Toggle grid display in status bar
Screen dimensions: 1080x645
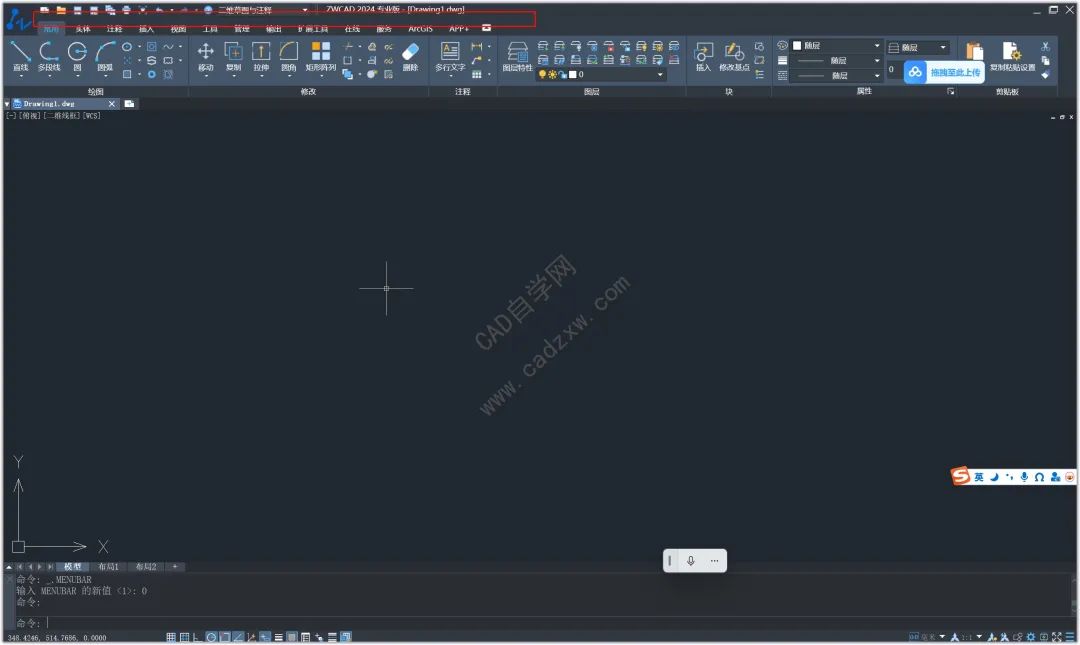click(171, 637)
